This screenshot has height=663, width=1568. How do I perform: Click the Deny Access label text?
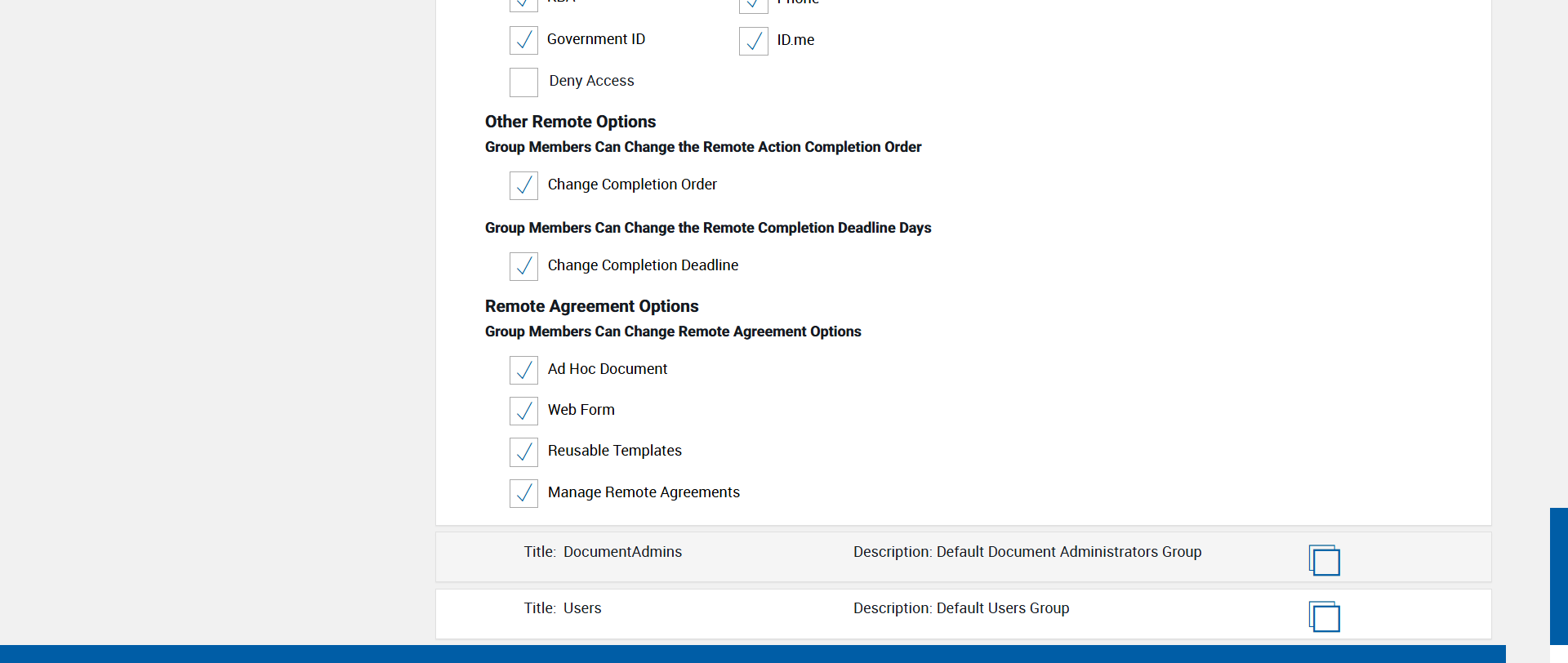pos(591,81)
